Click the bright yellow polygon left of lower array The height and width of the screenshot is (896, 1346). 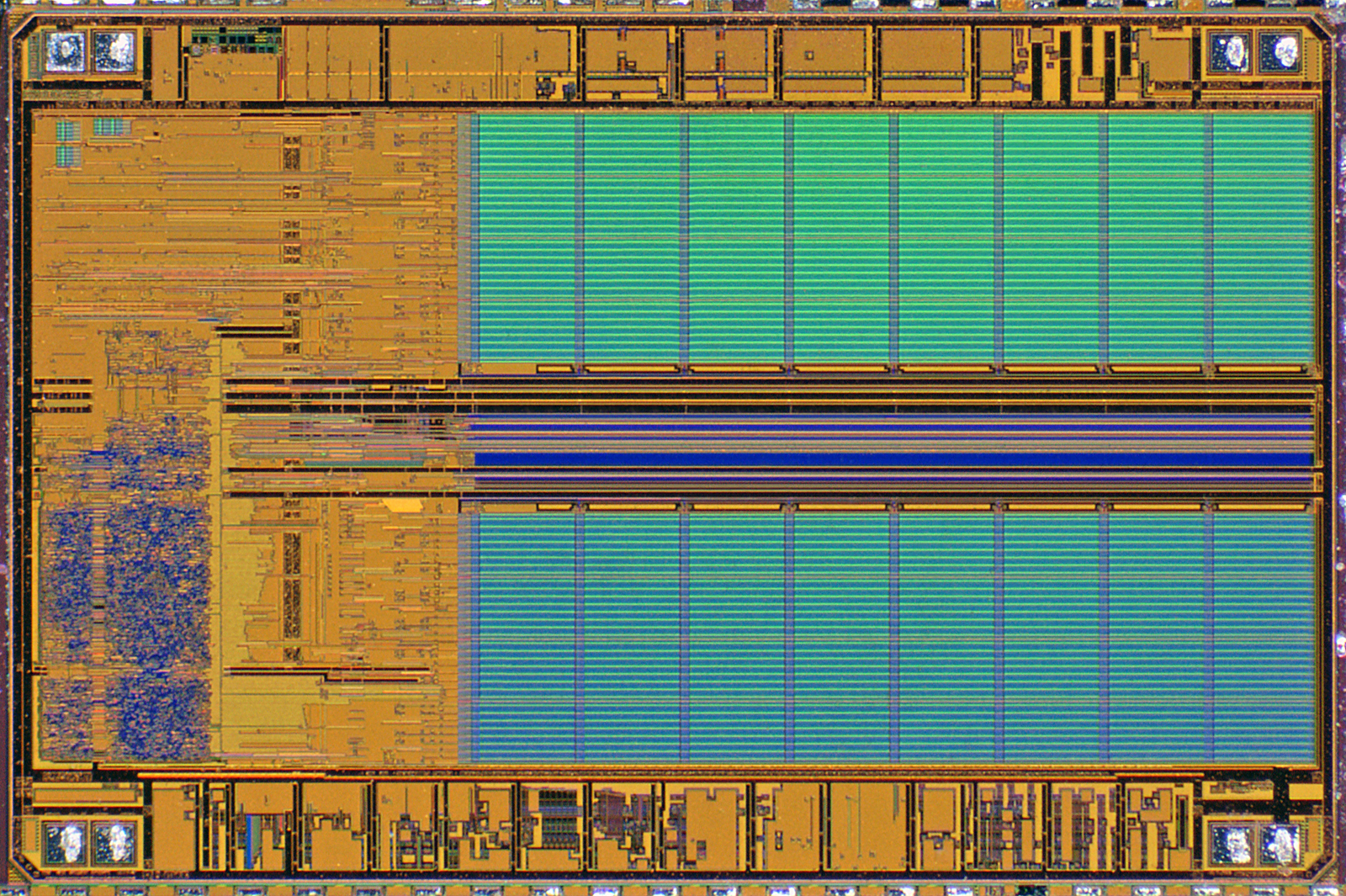pyautogui.click(x=404, y=505)
